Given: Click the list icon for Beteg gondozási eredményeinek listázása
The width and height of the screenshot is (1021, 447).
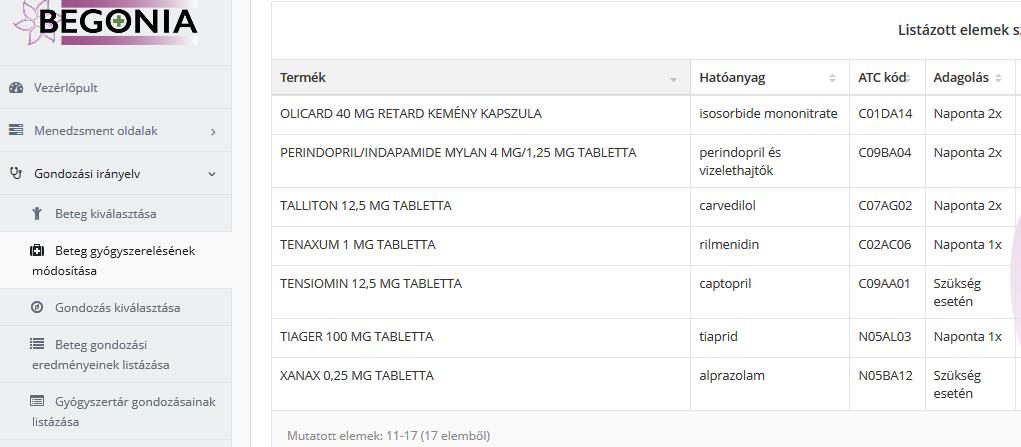Looking at the screenshot, I should (37, 343).
